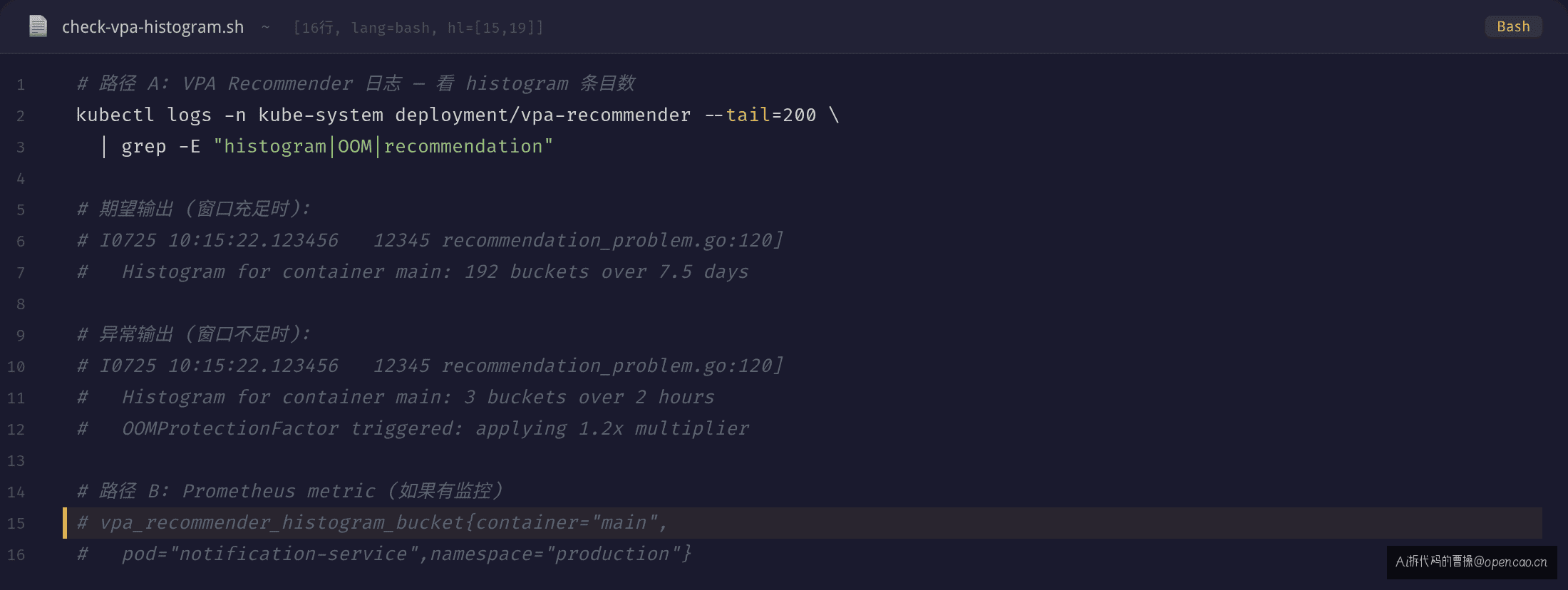Click '3 buckets over 2 hours' line
This screenshot has height=590, width=1568.
point(396,397)
